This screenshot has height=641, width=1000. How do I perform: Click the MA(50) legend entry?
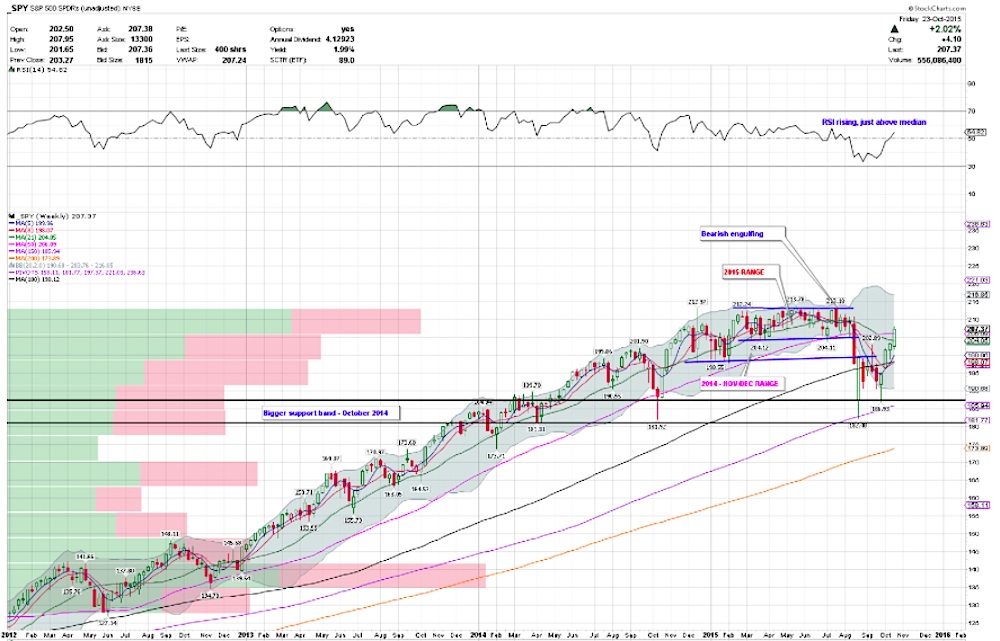tap(33, 244)
